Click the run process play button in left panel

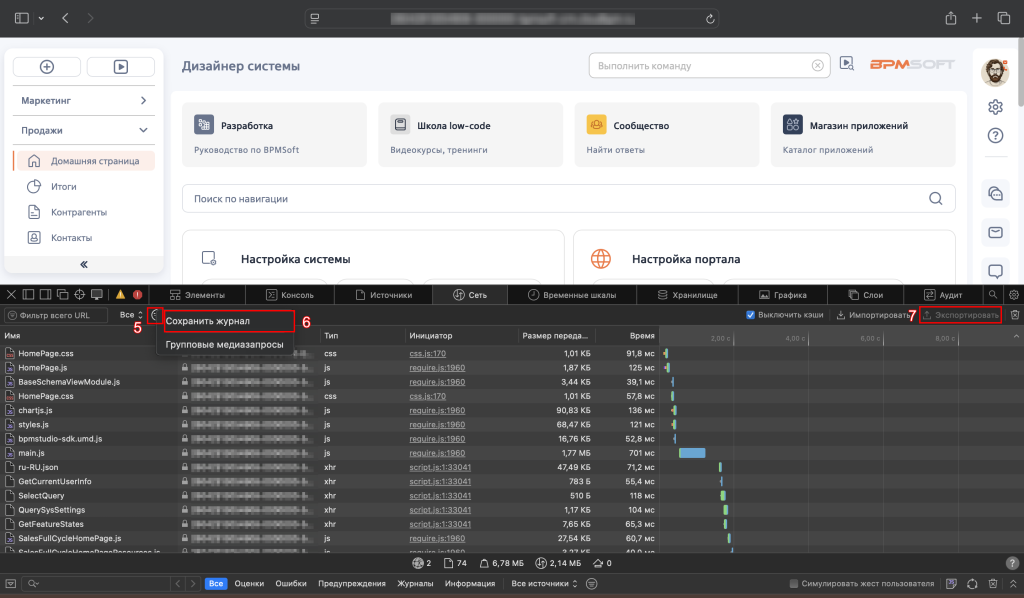point(121,67)
